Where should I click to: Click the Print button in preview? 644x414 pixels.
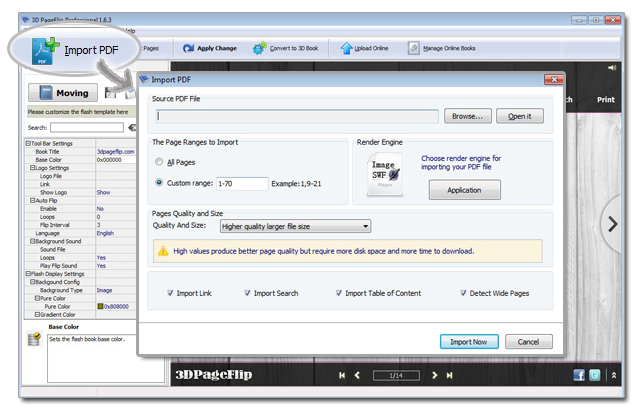[606, 100]
